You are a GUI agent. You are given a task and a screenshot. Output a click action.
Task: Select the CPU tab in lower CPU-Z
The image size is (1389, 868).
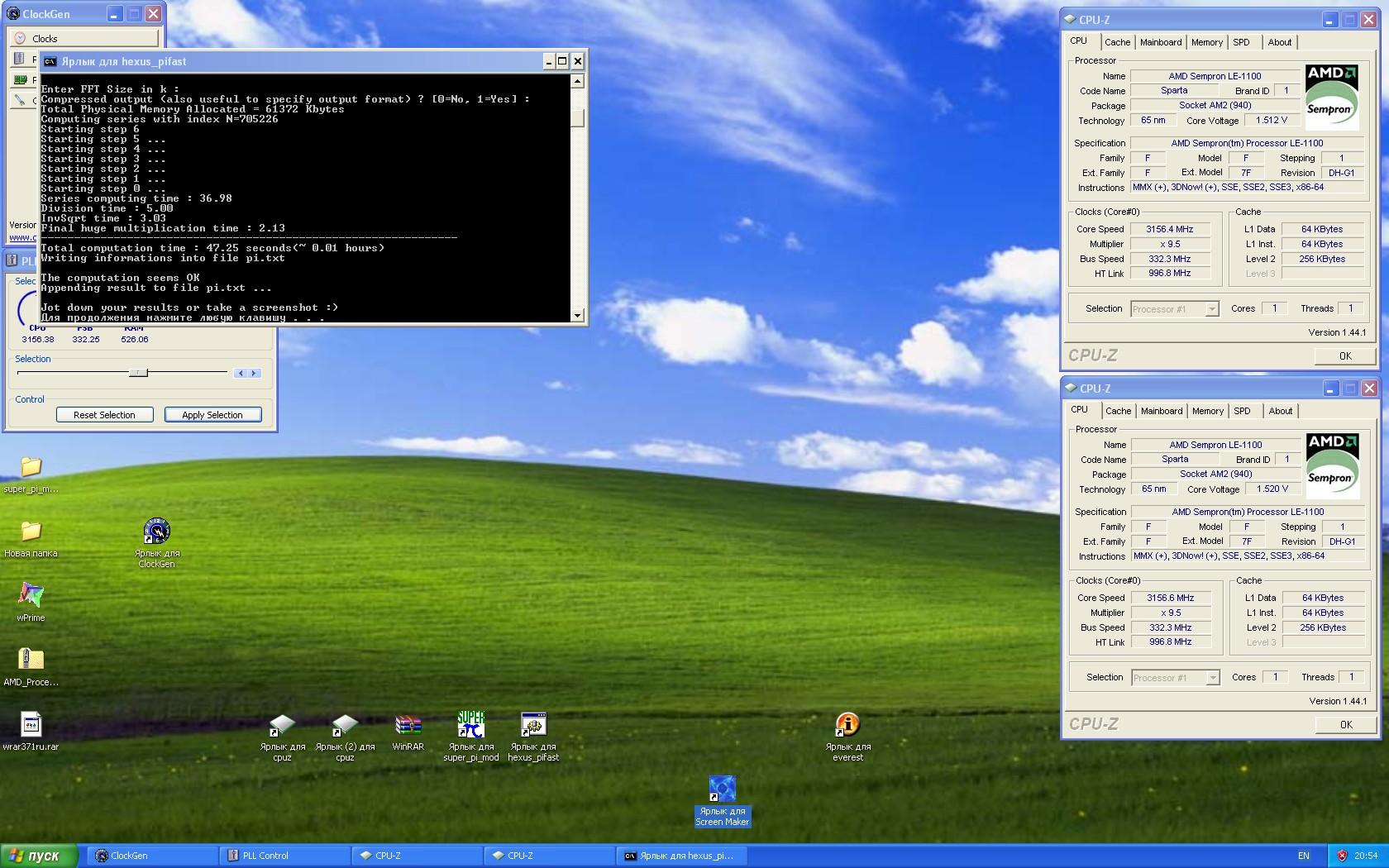click(x=1080, y=409)
